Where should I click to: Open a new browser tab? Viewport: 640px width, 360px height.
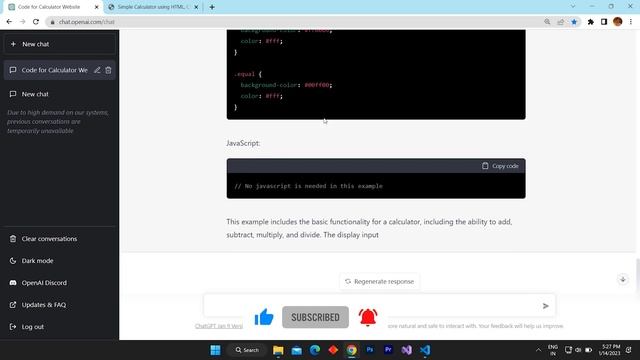pyautogui.click(x=212, y=7)
